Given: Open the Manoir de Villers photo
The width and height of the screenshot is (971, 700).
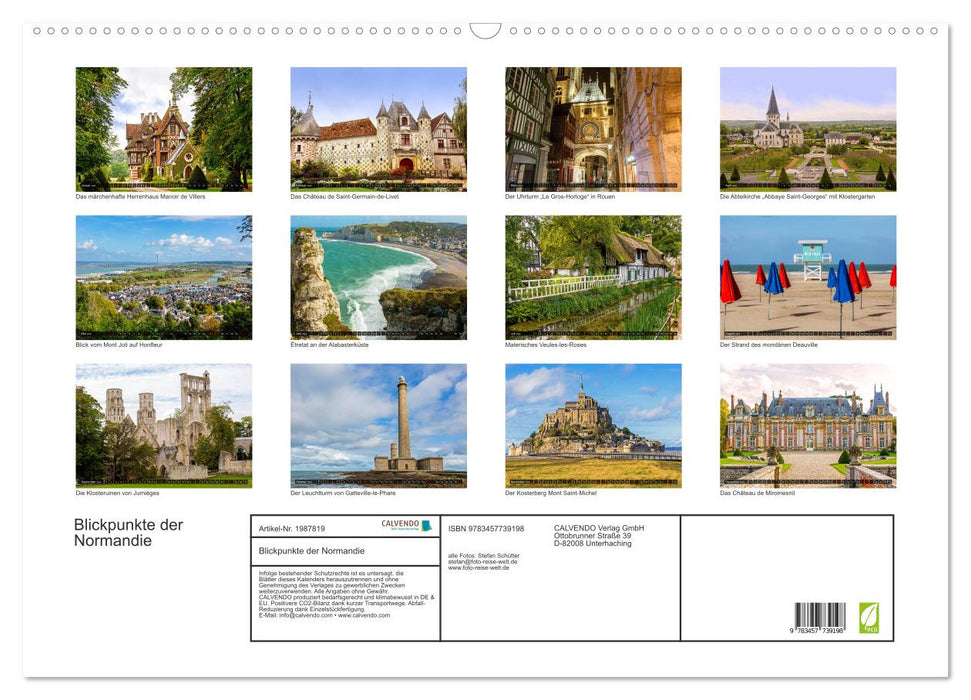Looking at the screenshot, I should pyautogui.click(x=164, y=129).
